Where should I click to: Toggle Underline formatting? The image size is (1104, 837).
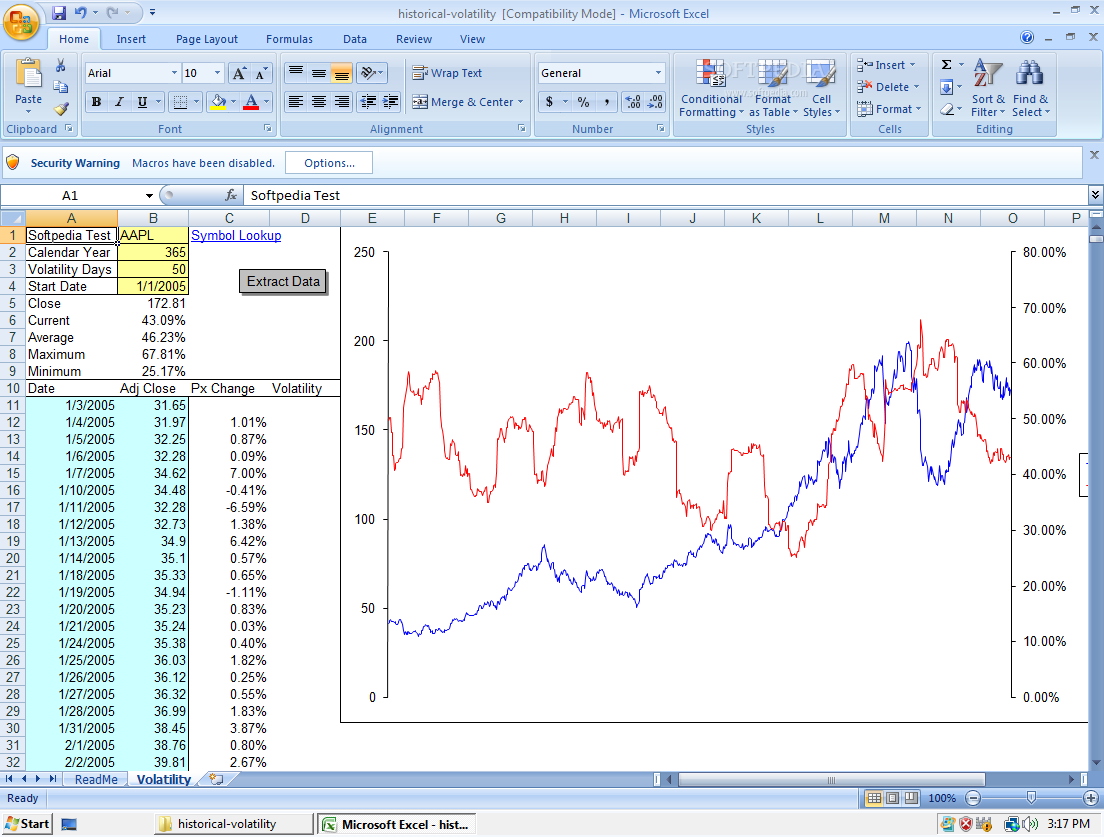[142, 102]
